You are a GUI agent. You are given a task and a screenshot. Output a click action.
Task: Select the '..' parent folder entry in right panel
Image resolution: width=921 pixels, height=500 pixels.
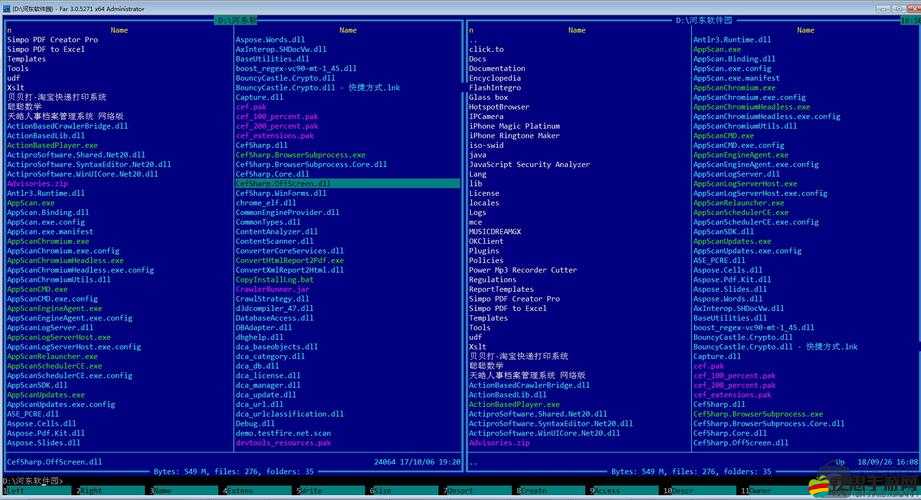pyautogui.click(x=473, y=40)
